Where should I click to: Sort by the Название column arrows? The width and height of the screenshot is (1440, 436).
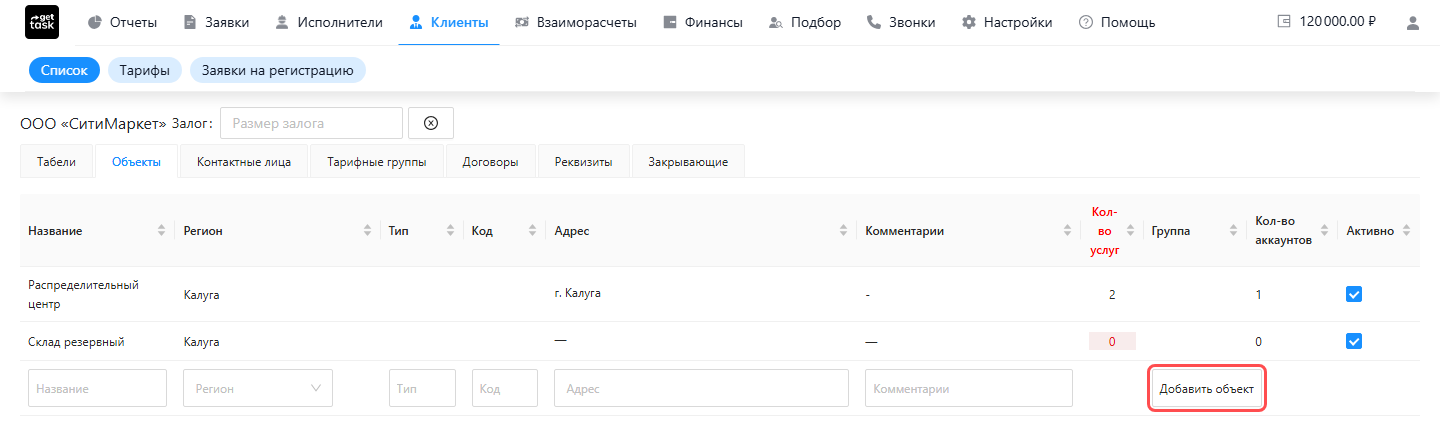point(161,231)
